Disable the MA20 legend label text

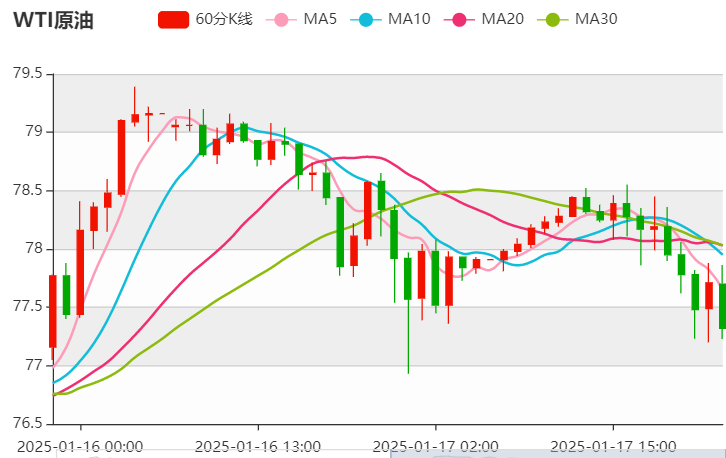click(x=502, y=19)
